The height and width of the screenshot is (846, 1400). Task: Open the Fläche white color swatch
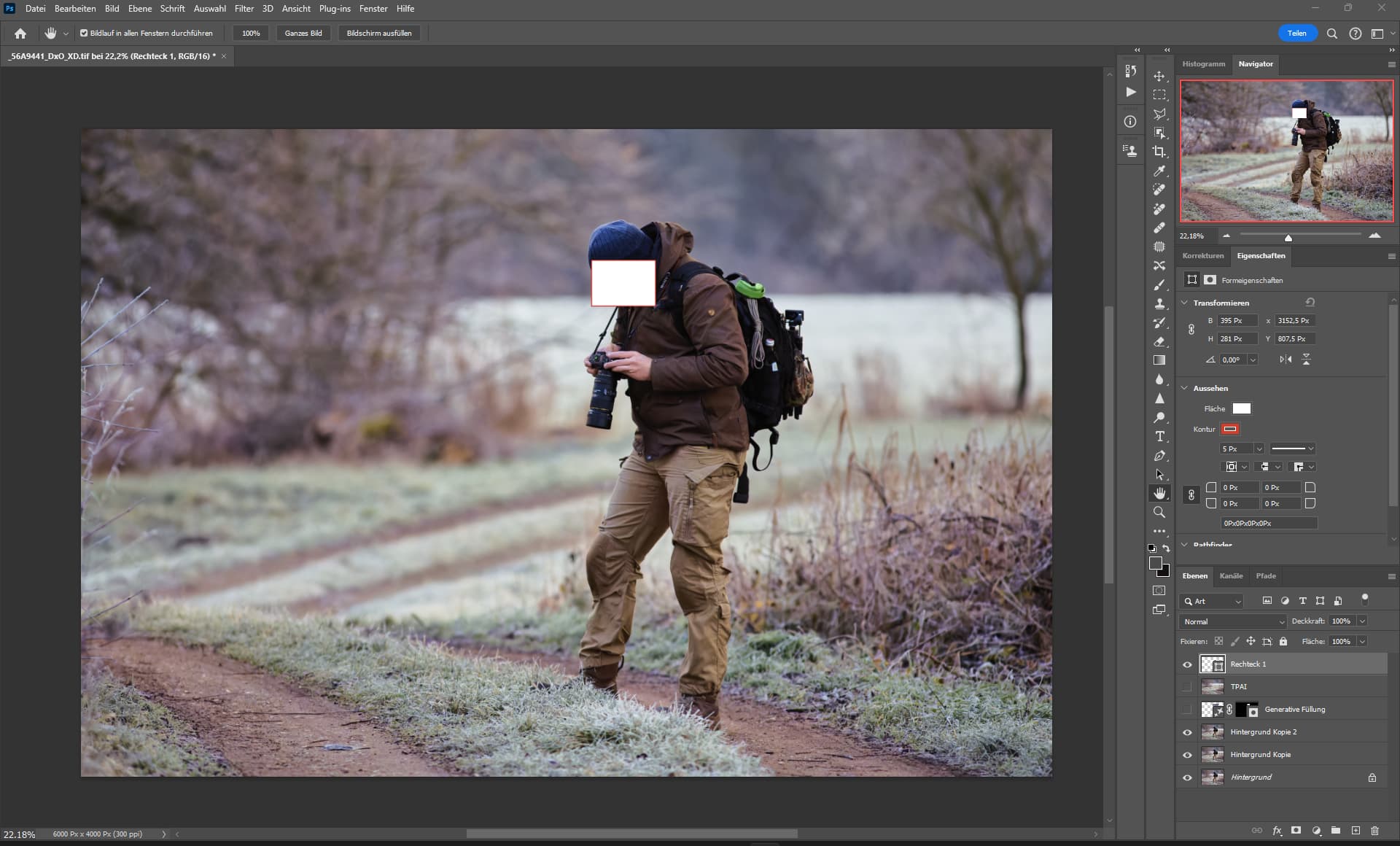tap(1241, 408)
